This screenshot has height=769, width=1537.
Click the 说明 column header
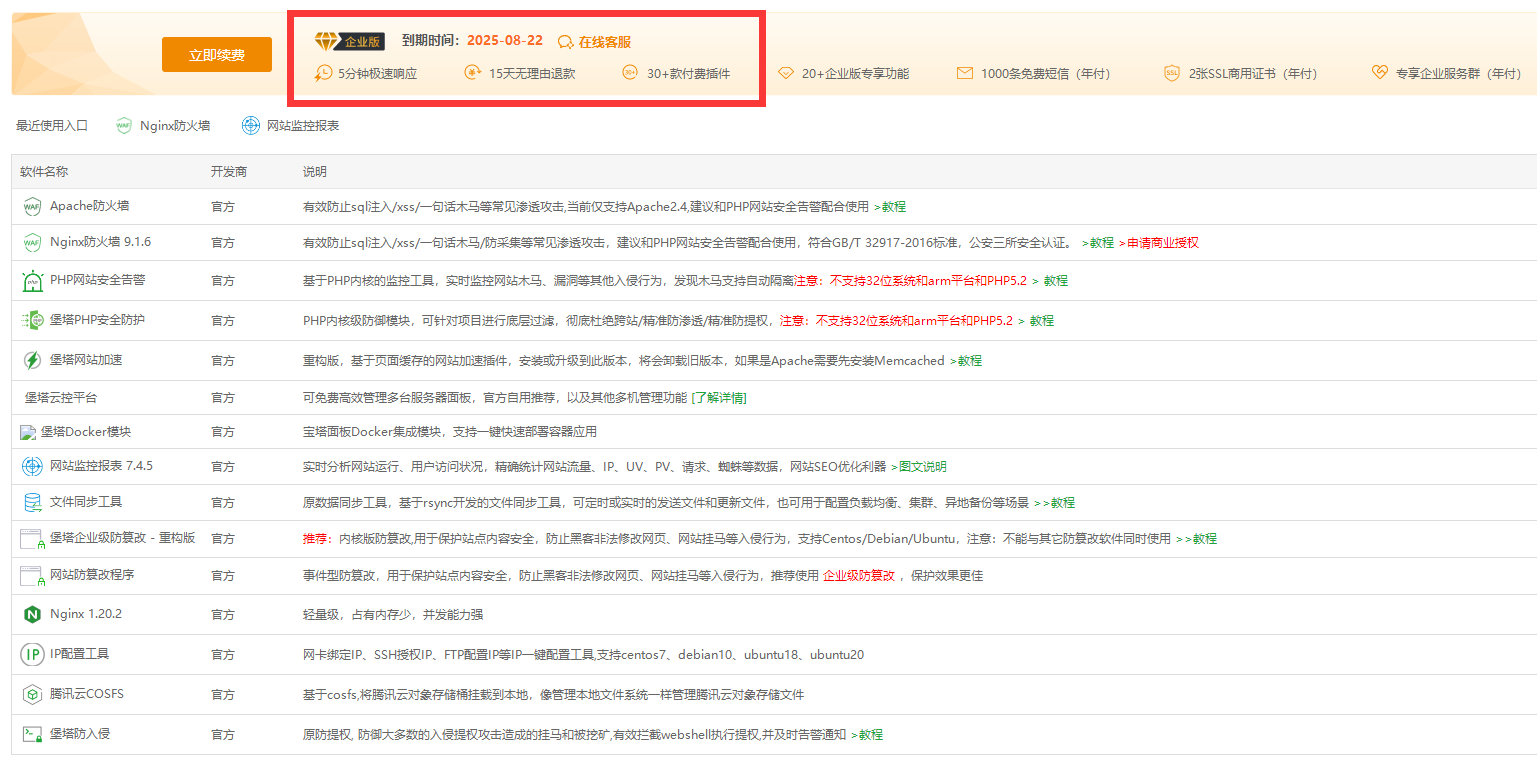click(x=315, y=172)
